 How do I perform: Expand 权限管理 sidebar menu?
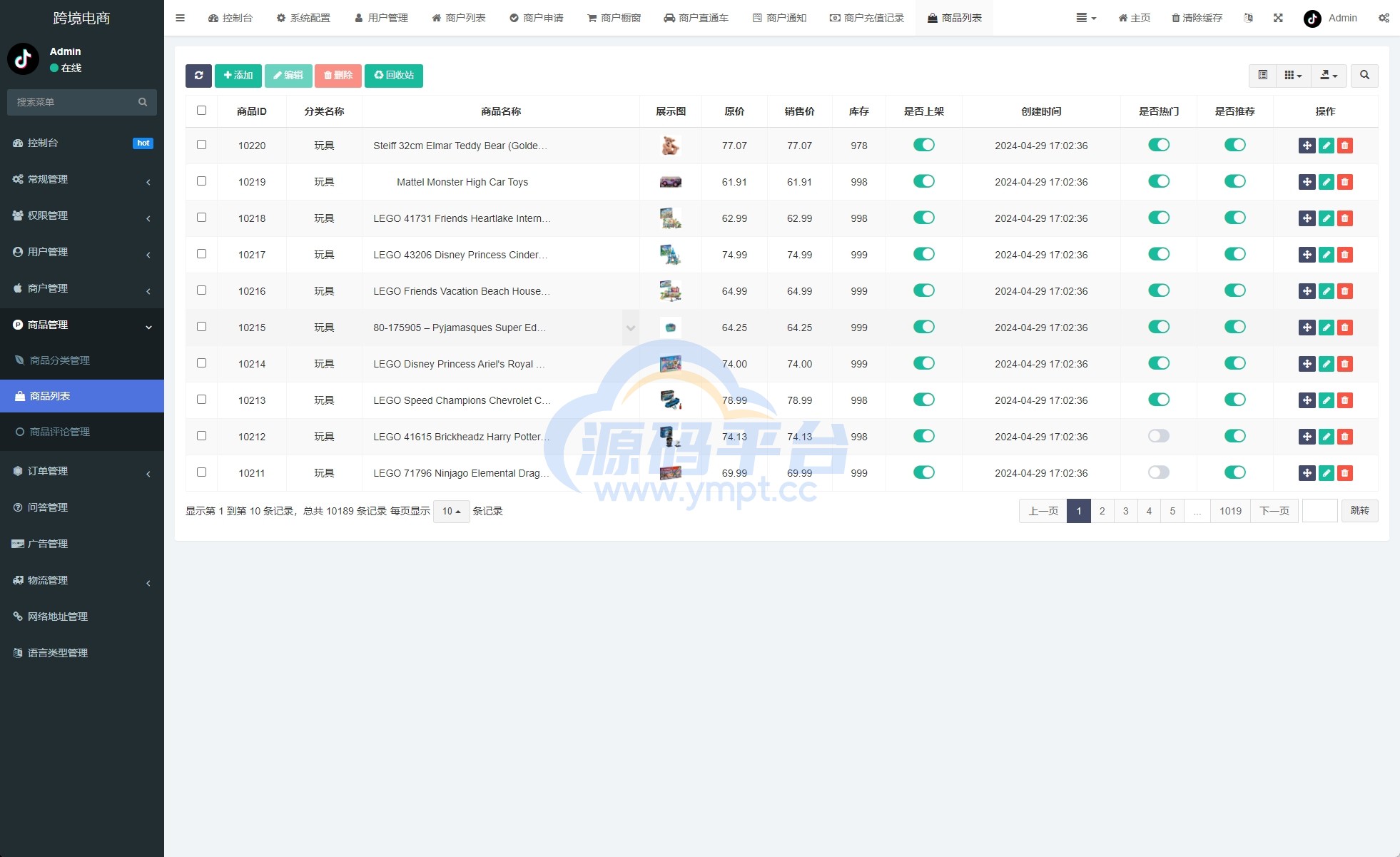pyautogui.click(x=82, y=216)
